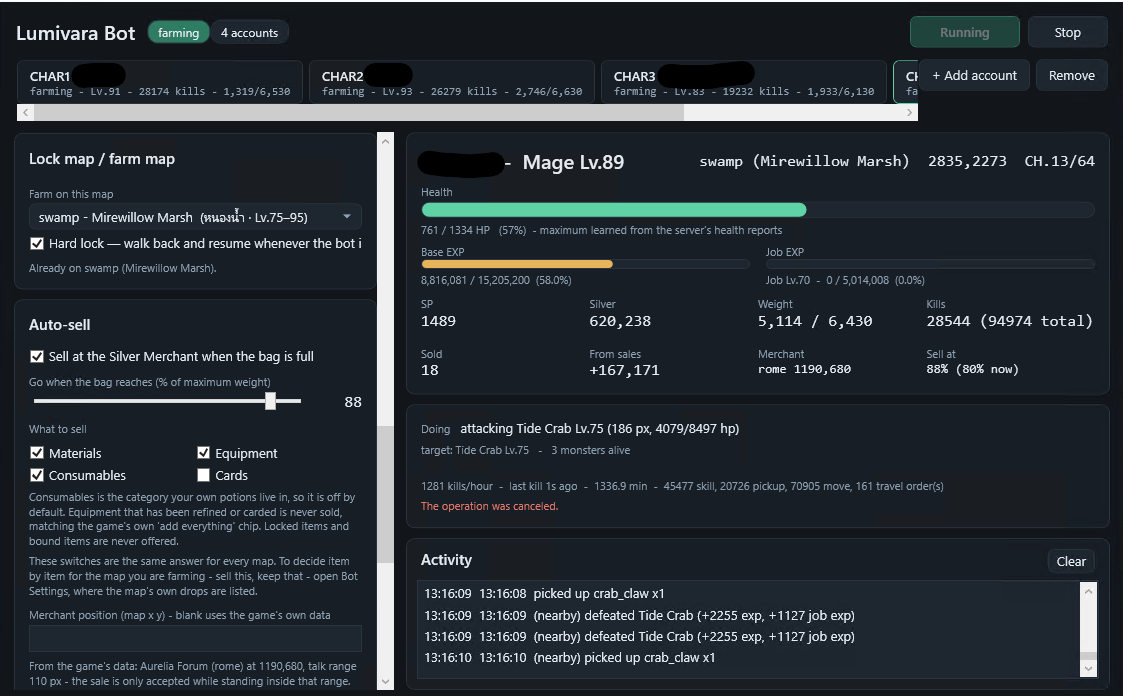Click the Already on swamp status message

click(122, 269)
